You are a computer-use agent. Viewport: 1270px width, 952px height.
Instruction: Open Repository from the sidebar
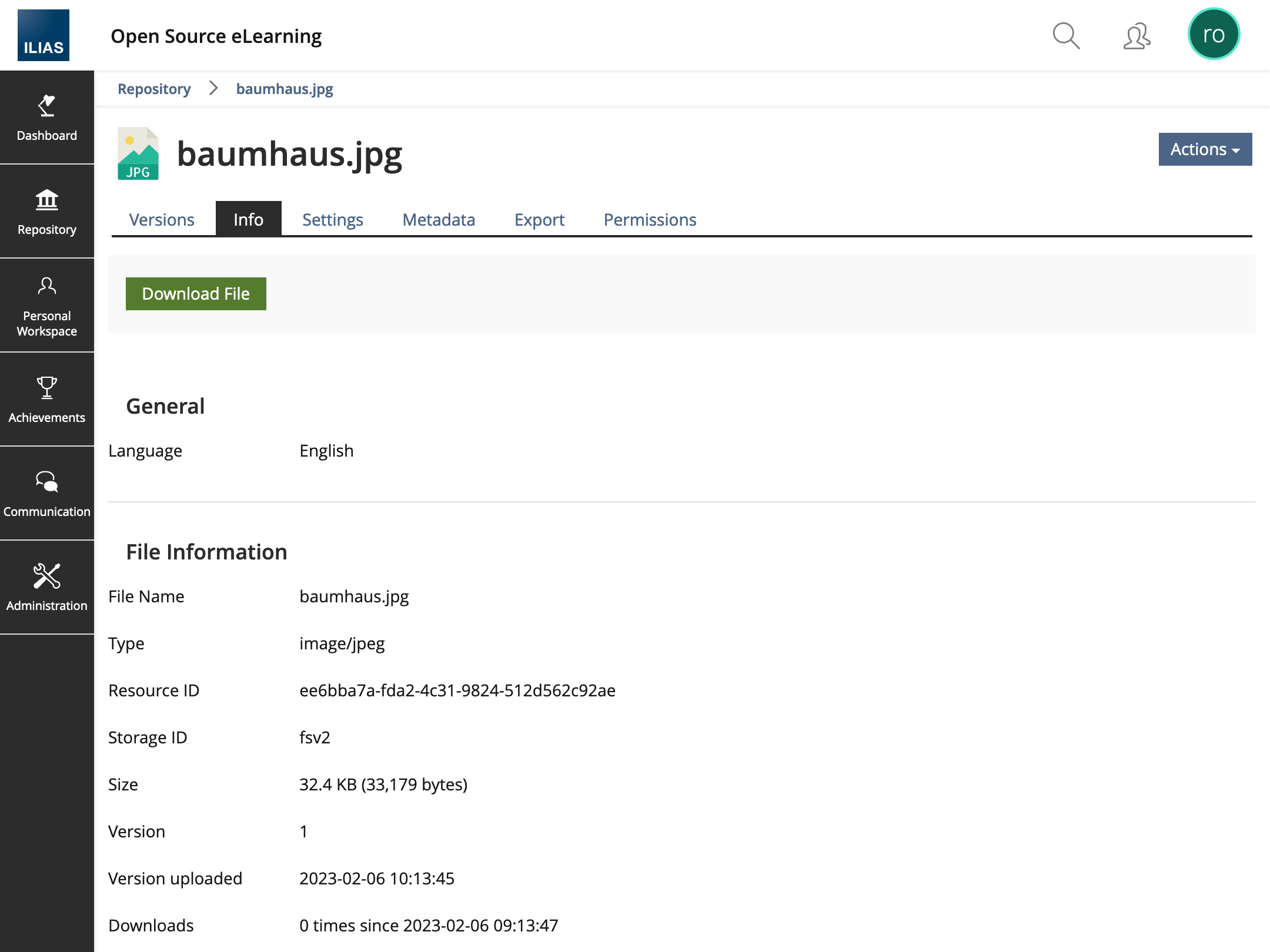47,212
